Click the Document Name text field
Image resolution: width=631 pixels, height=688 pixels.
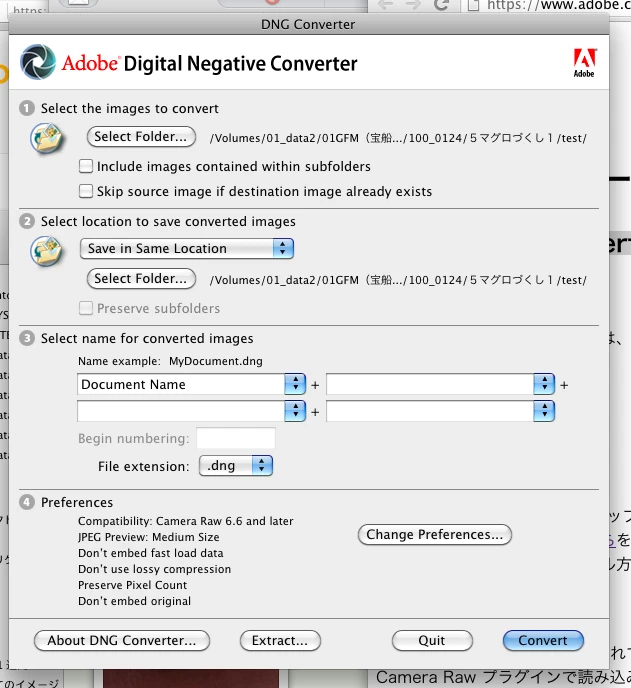181,384
